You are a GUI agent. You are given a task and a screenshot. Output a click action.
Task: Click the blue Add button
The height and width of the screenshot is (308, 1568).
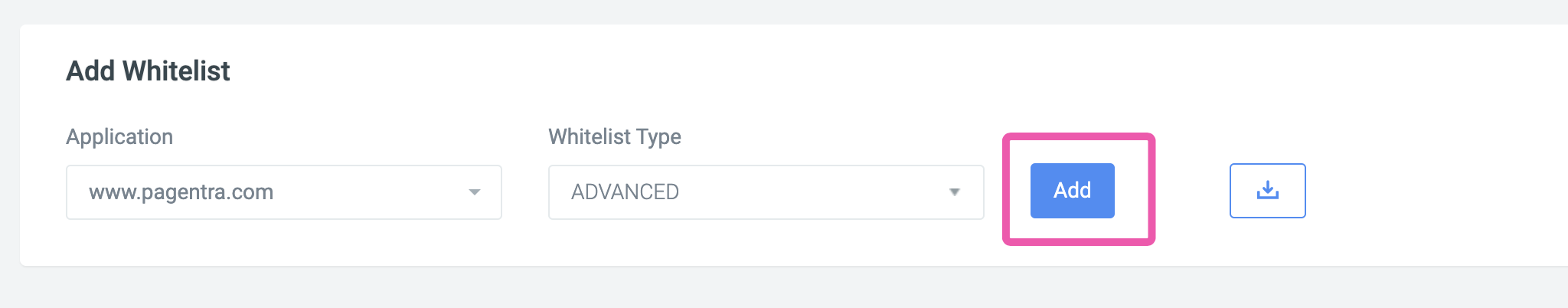click(1072, 191)
